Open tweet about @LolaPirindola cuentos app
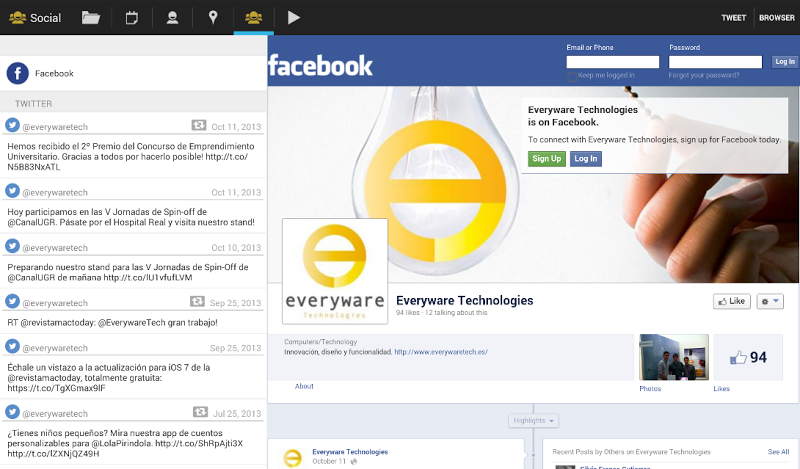The image size is (800, 469). coord(125,443)
